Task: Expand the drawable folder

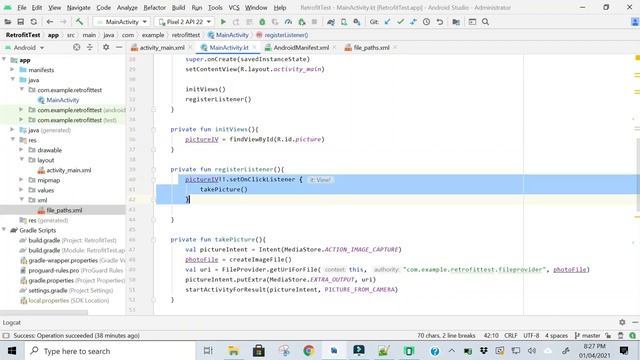Action: point(21,150)
